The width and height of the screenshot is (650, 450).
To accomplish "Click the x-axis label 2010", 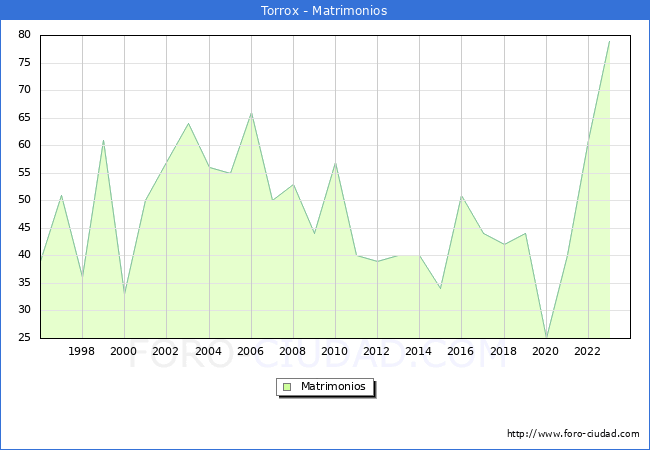I will tap(335, 351).
